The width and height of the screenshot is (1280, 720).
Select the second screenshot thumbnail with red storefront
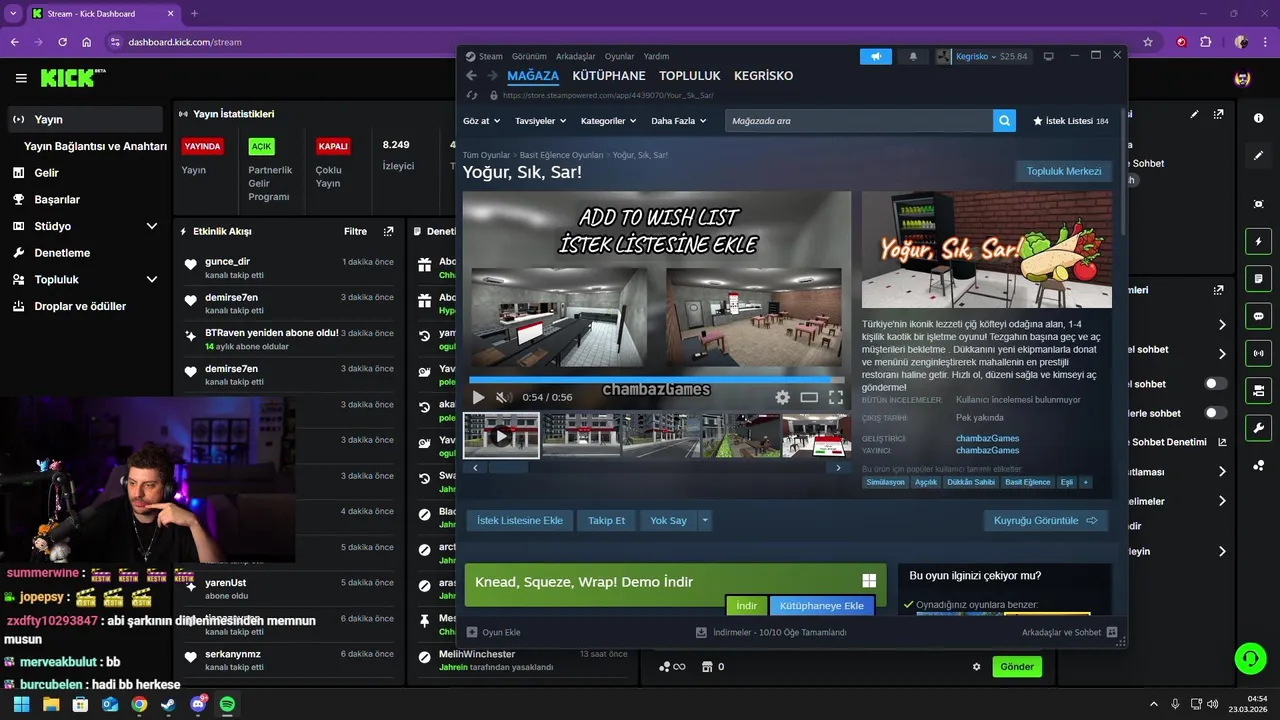coord(580,436)
